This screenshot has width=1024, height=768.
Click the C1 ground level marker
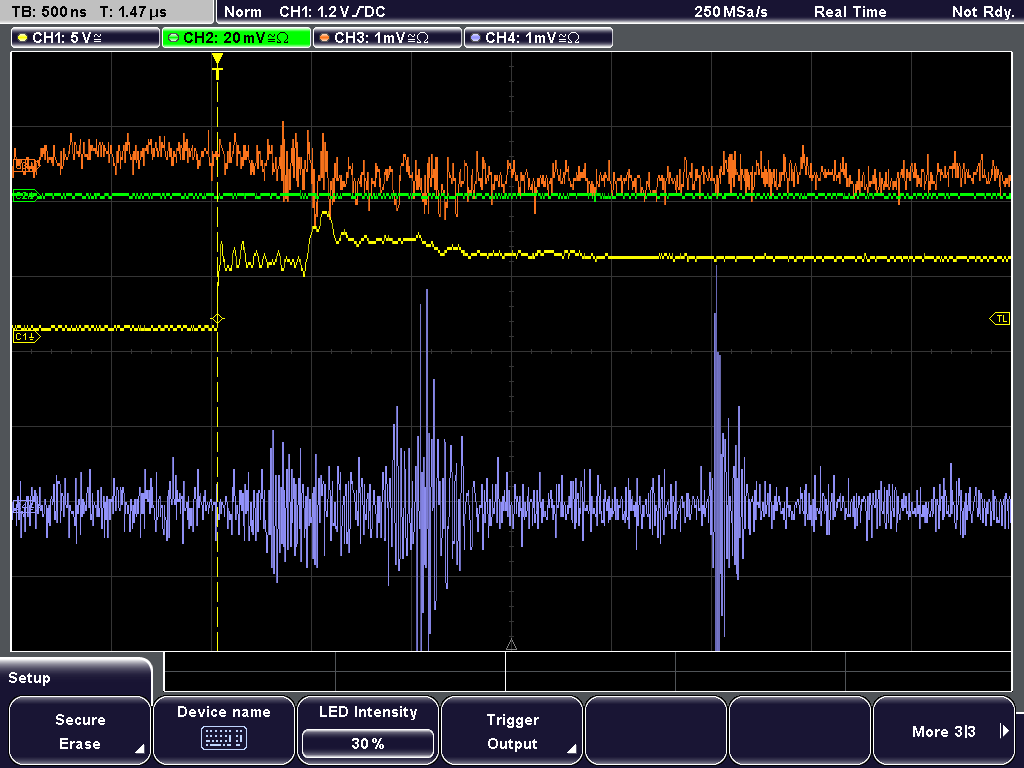(26, 336)
